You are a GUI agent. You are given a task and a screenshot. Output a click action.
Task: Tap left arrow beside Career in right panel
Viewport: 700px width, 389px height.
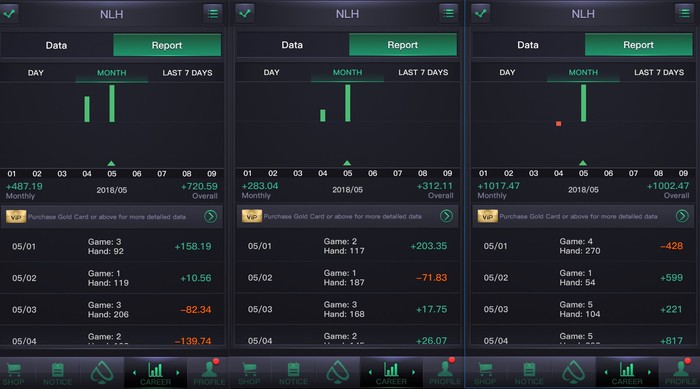[606, 372]
